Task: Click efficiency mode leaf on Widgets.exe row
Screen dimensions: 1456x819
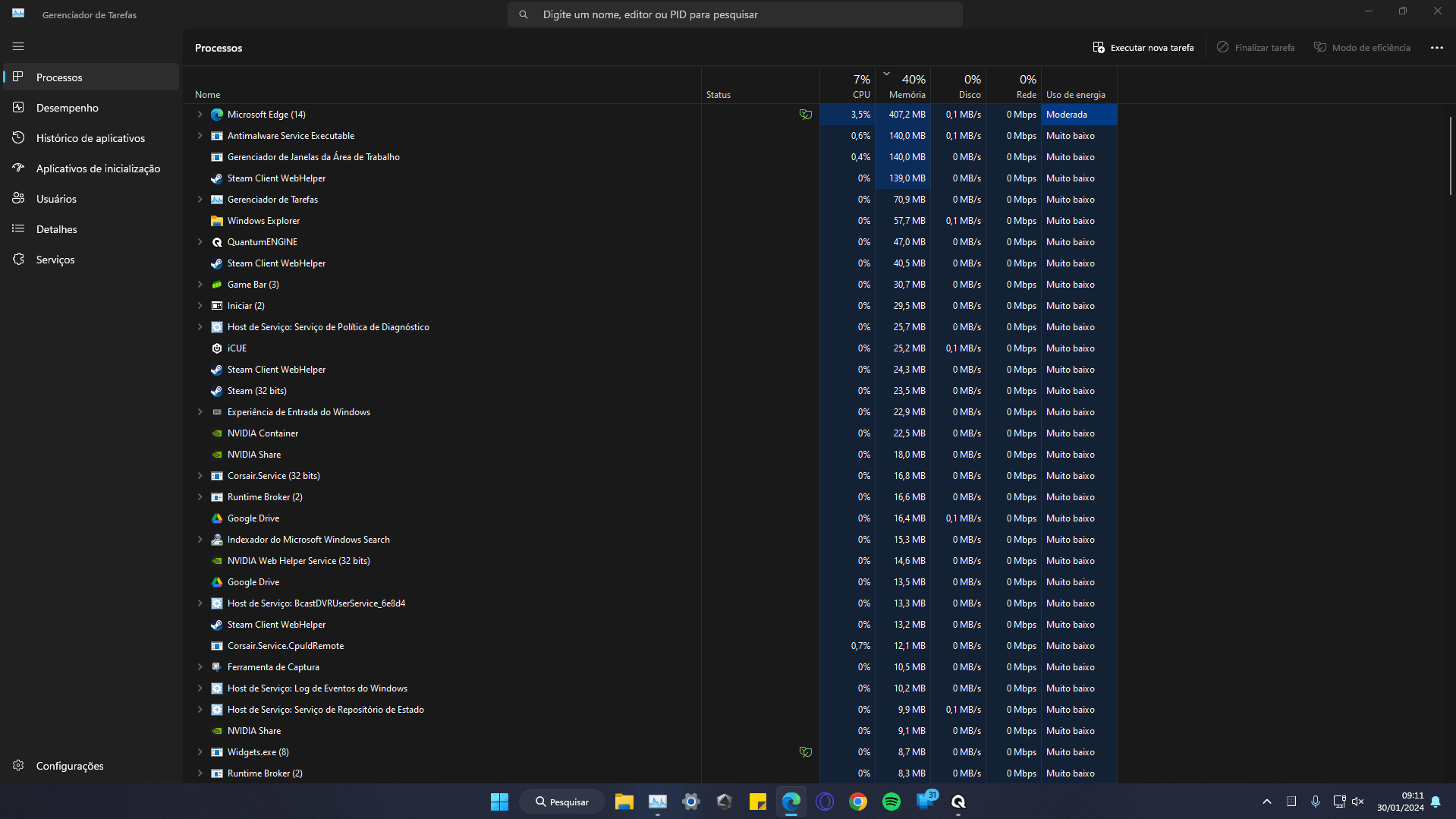Action: 805,752
